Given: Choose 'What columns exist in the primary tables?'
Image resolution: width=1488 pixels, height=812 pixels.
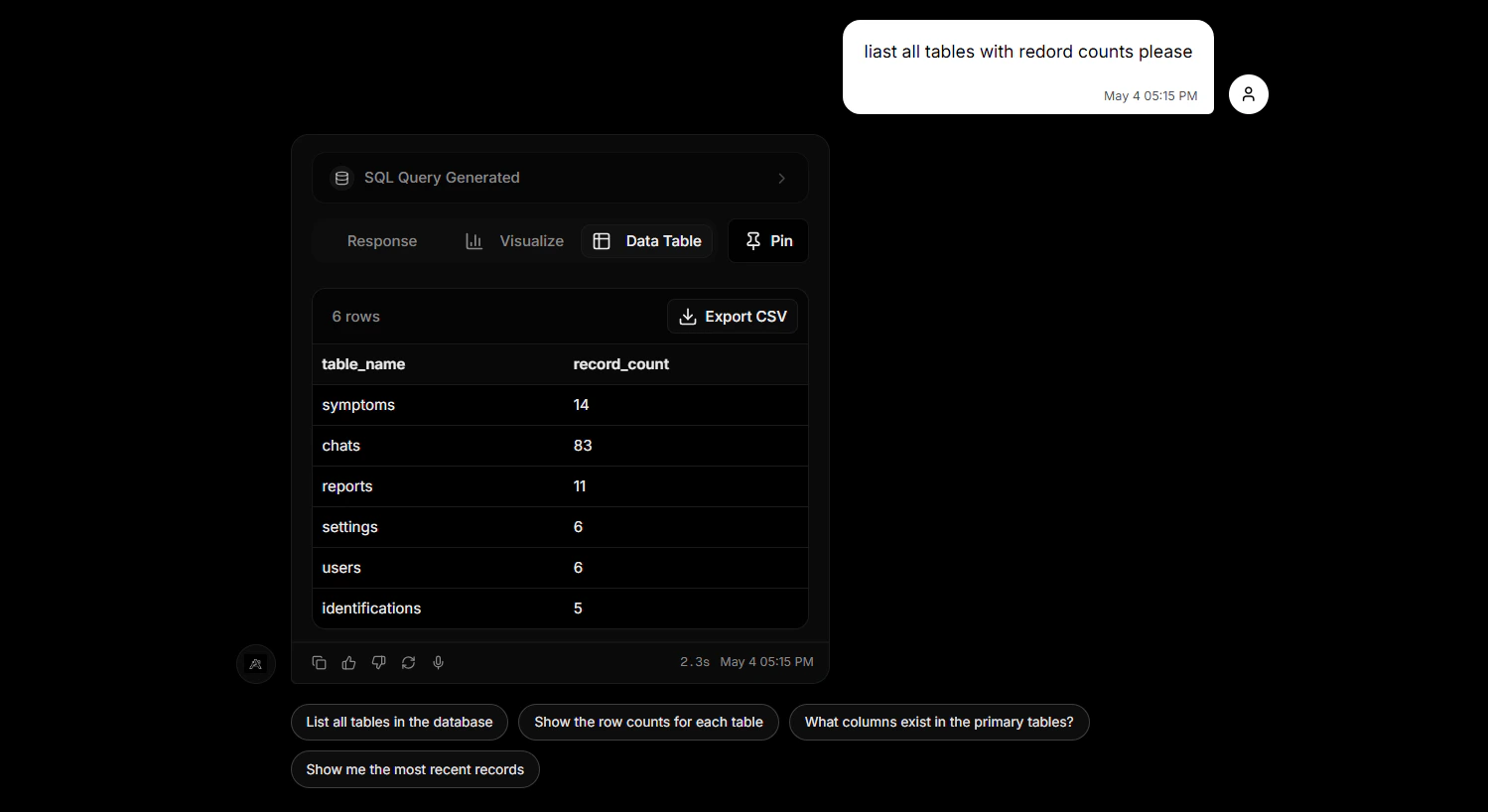Looking at the screenshot, I should pyautogui.click(x=939, y=722).
